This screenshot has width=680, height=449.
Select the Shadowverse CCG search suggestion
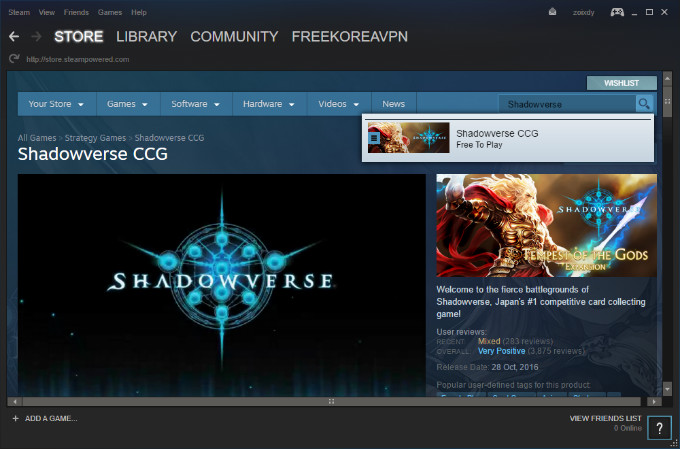pos(508,138)
